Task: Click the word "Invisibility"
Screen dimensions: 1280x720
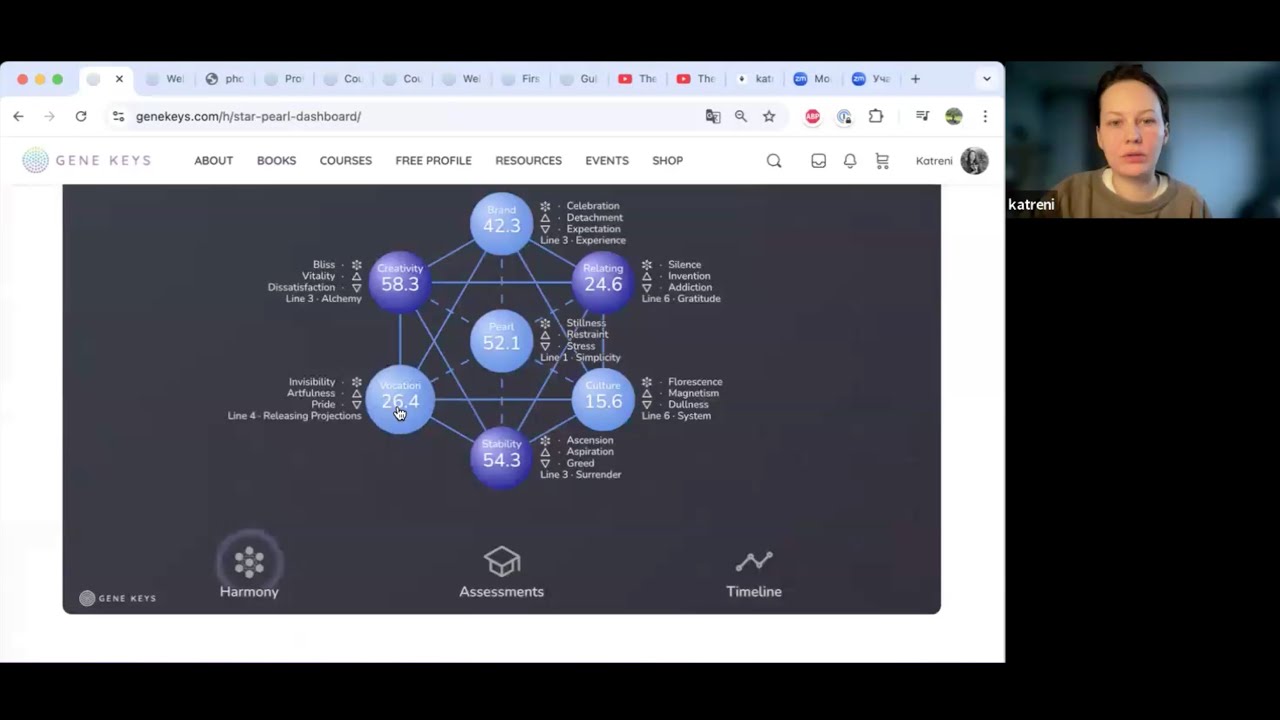Action: click(x=312, y=382)
